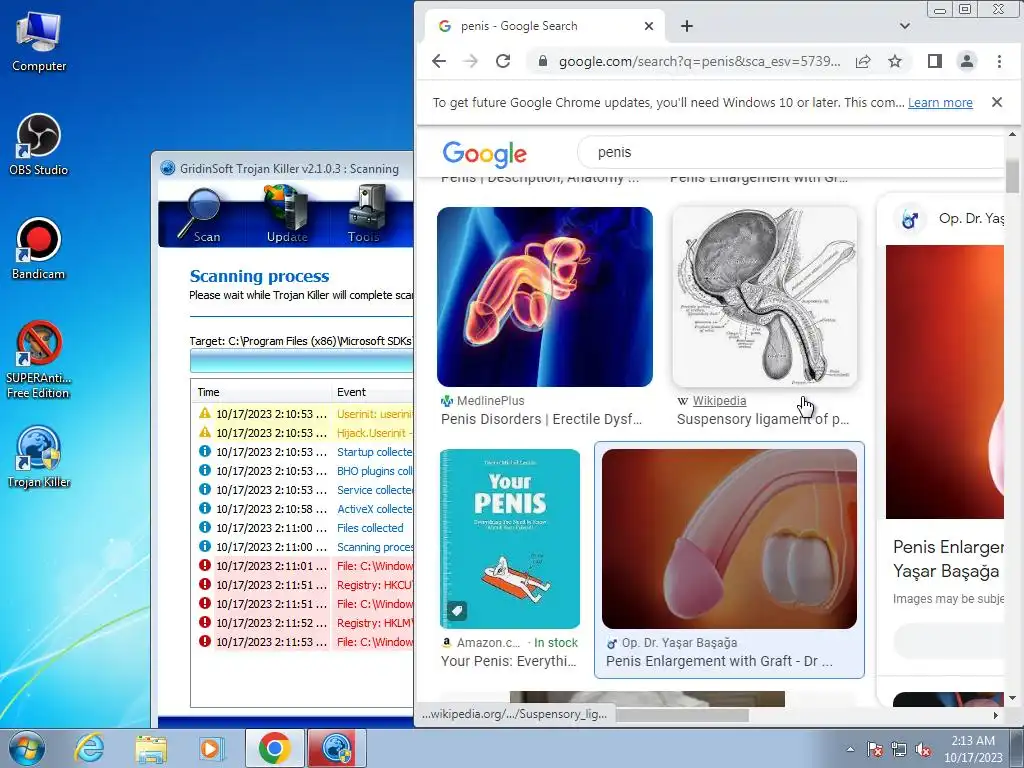1024x768 pixels.
Task: Select the Files collected log row
Action: tap(303, 527)
